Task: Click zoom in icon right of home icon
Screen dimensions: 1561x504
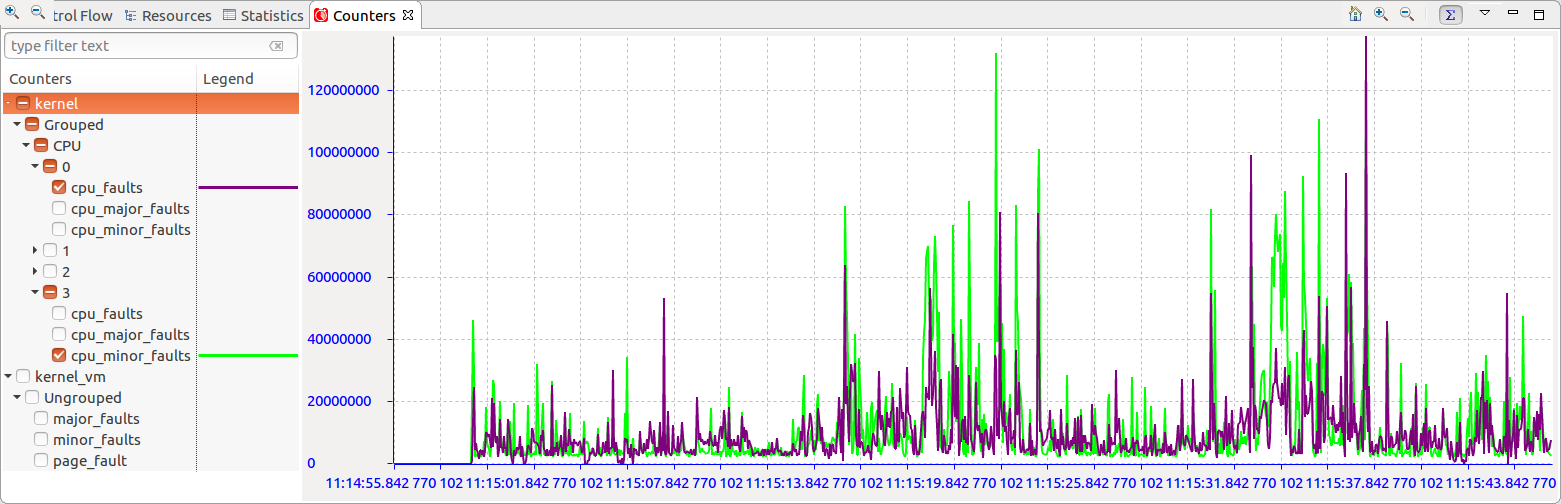Action: (1381, 14)
